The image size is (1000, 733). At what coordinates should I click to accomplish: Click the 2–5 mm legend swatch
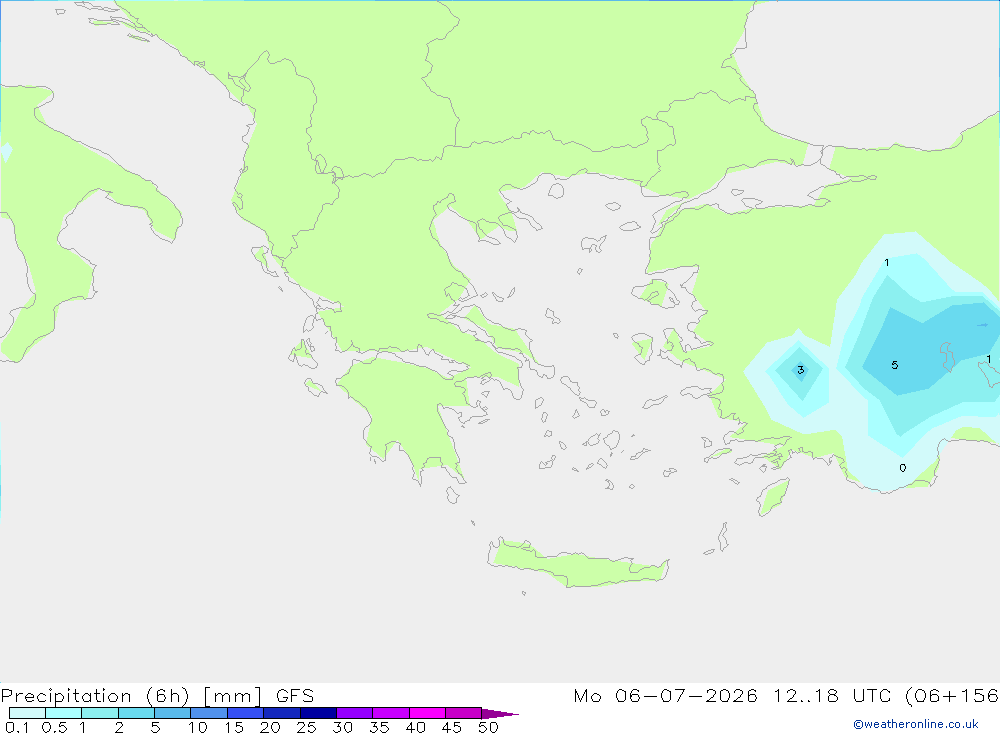136,713
